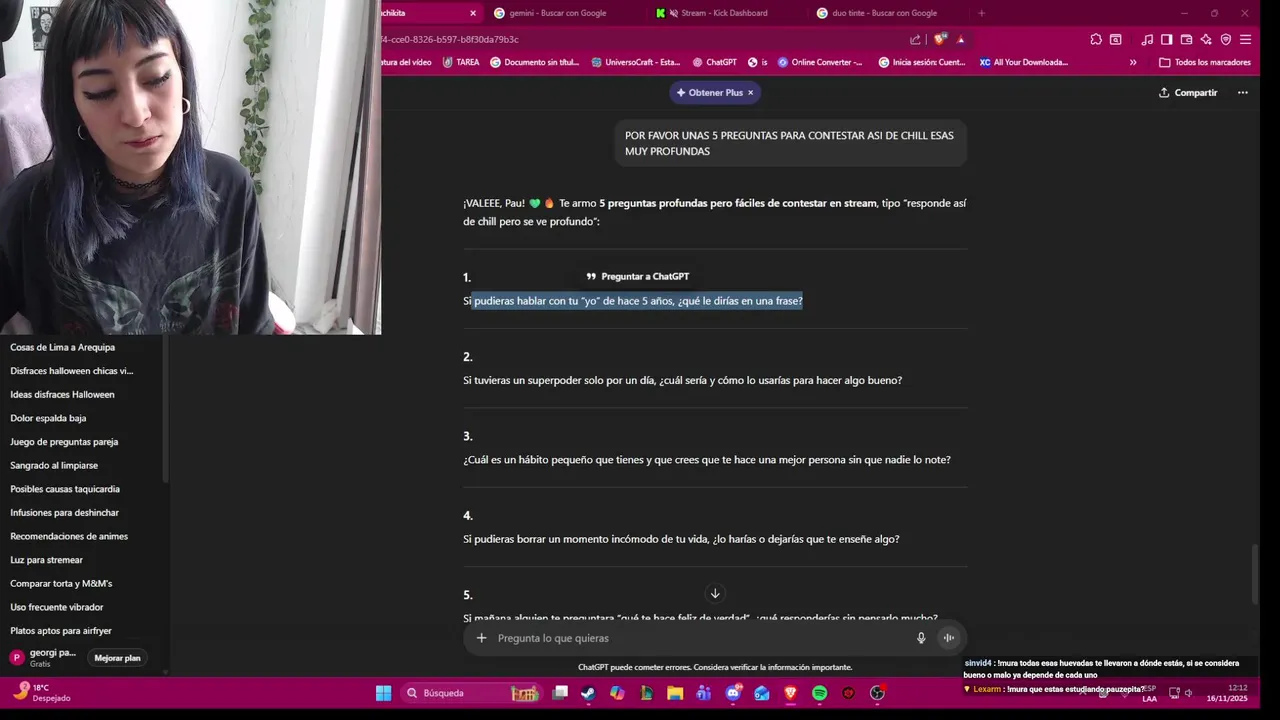Image resolution: width=1280 pixels, height=720 pixels.
Task: Open Brave Wallet icon in toolbar
Action: coord(1186,39)
